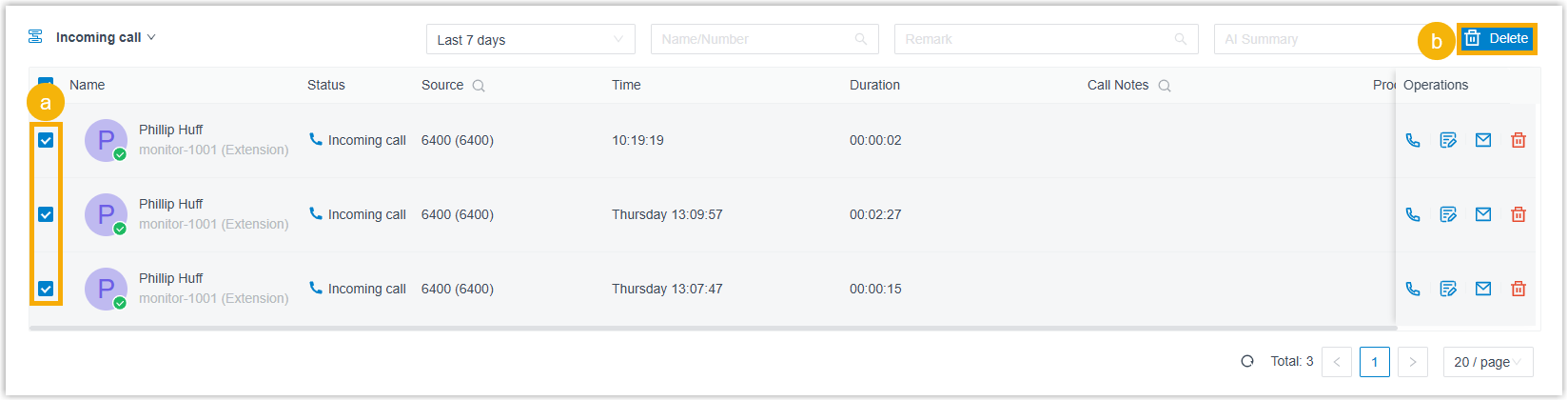The height and width of the screenshot is (401, 1568).
Task: Click the Delete button at top right
Action: (x=1497, y=39)
